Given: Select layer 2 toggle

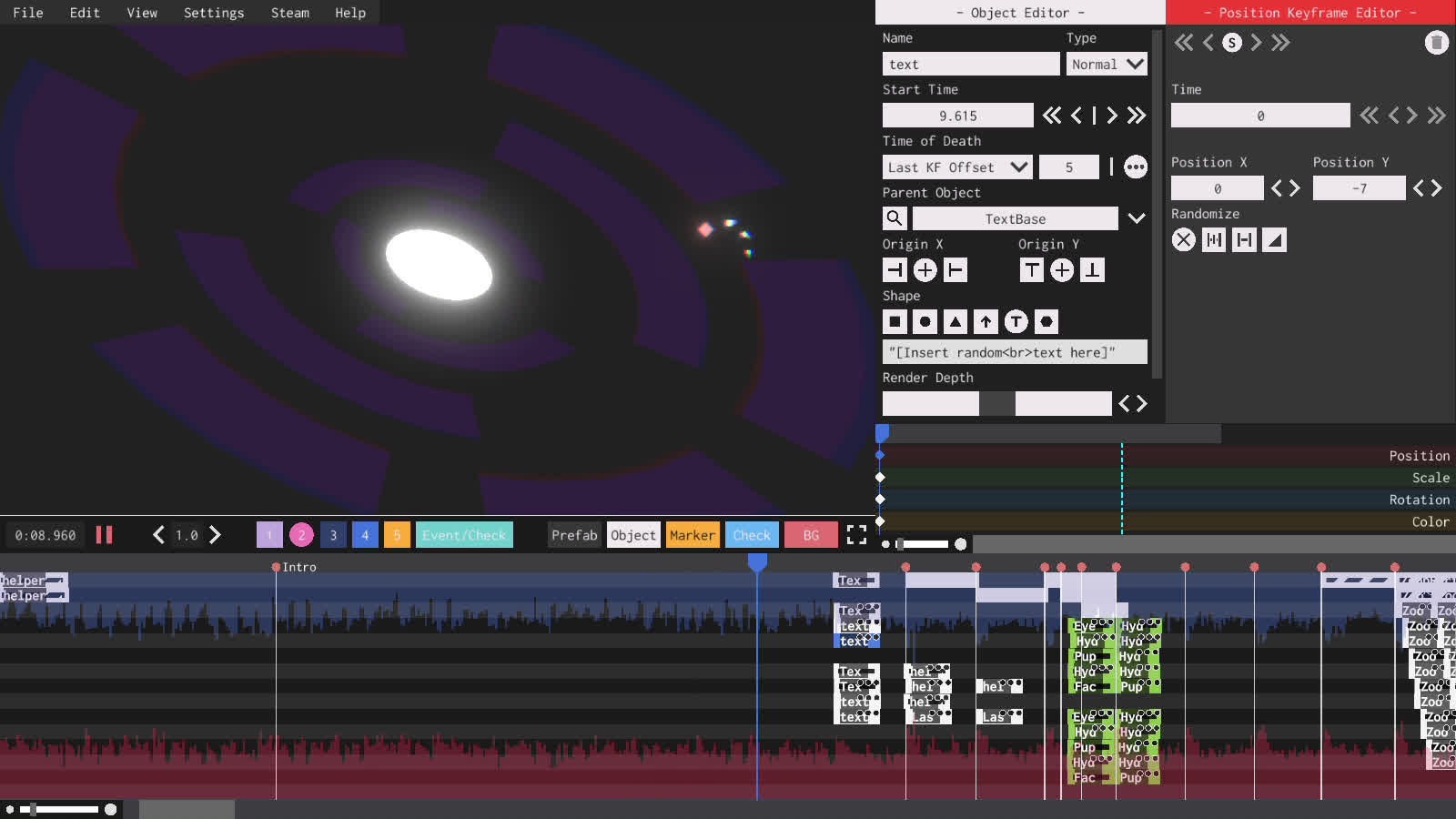Looking at the screenshot, I should (x=301, y=535).
